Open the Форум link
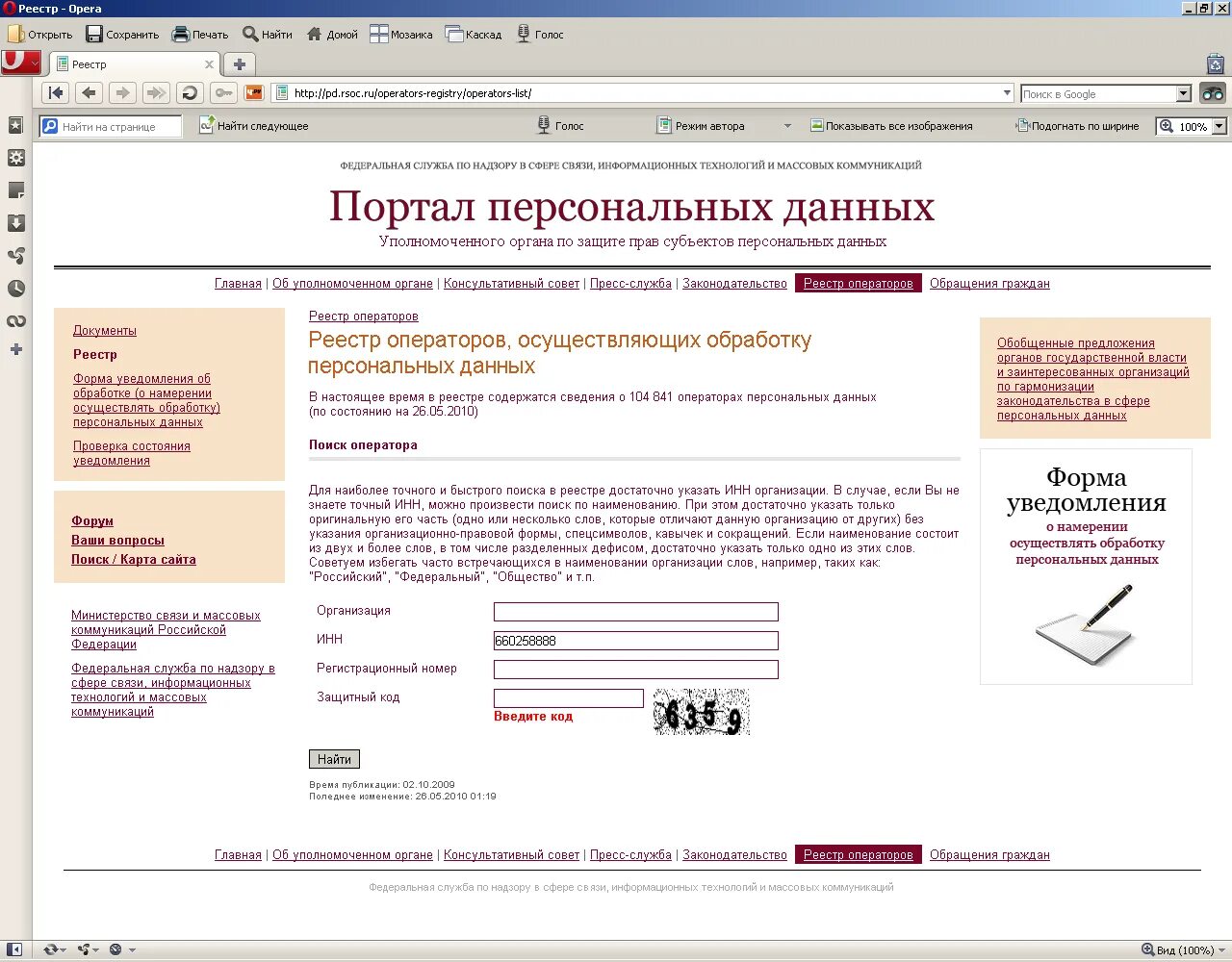The height and width of the screenshot is (962, 1232). pos(92,520)
